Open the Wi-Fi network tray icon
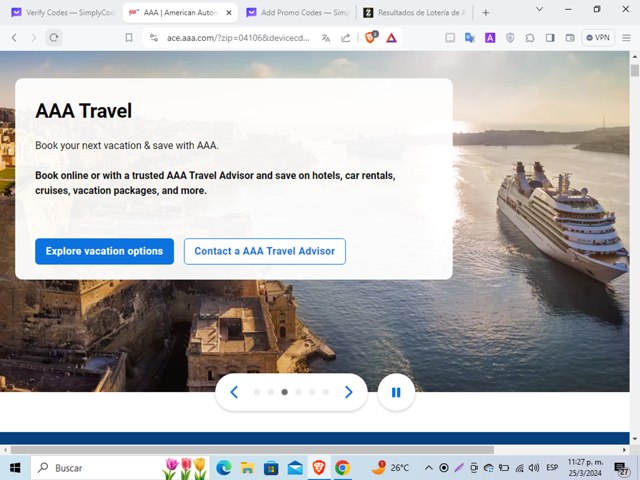The width and height of the screenshot is (640, 480). coord(520,468)
